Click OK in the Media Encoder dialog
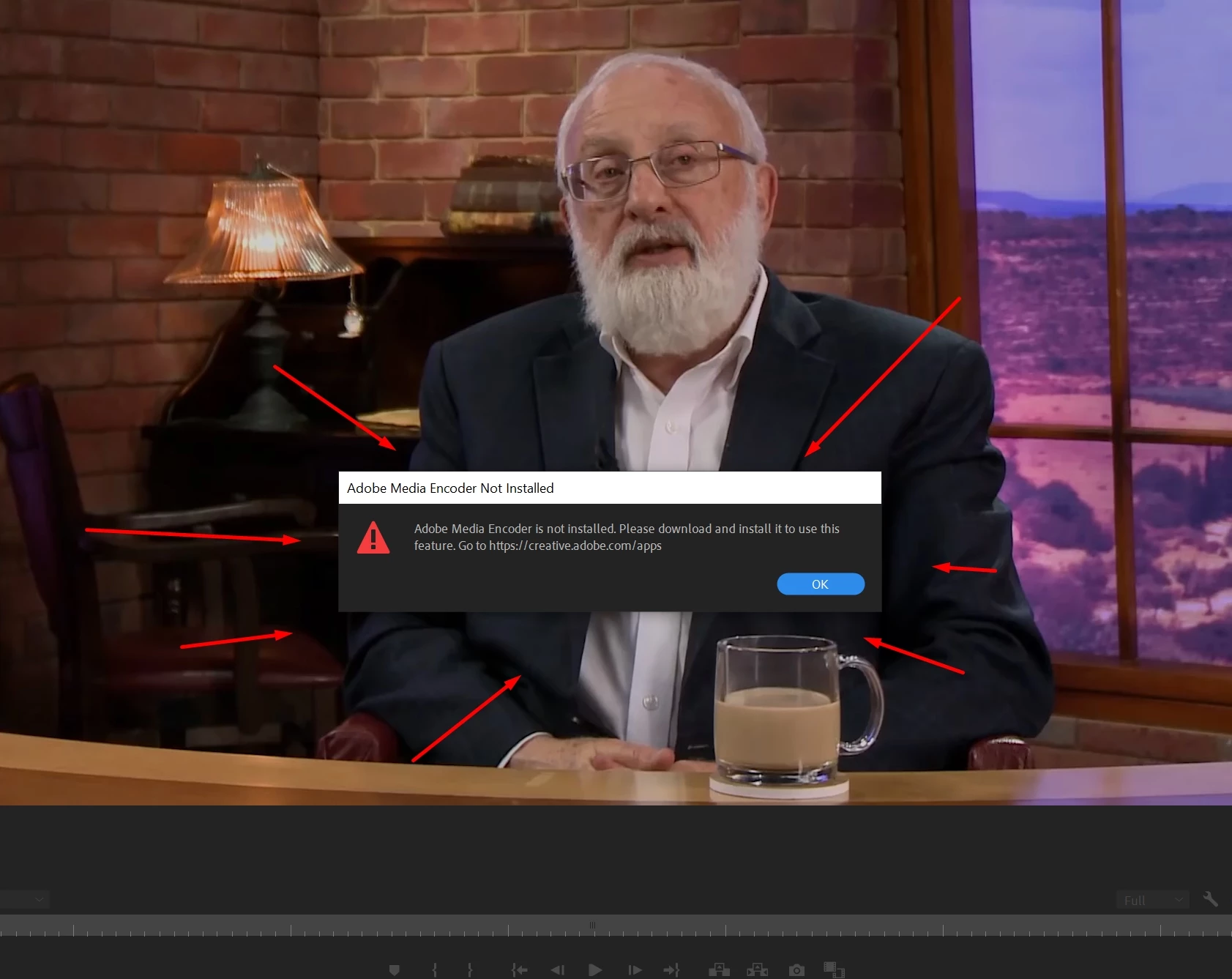This screenshot has height=979, width=1232. (x=821, y=584)
